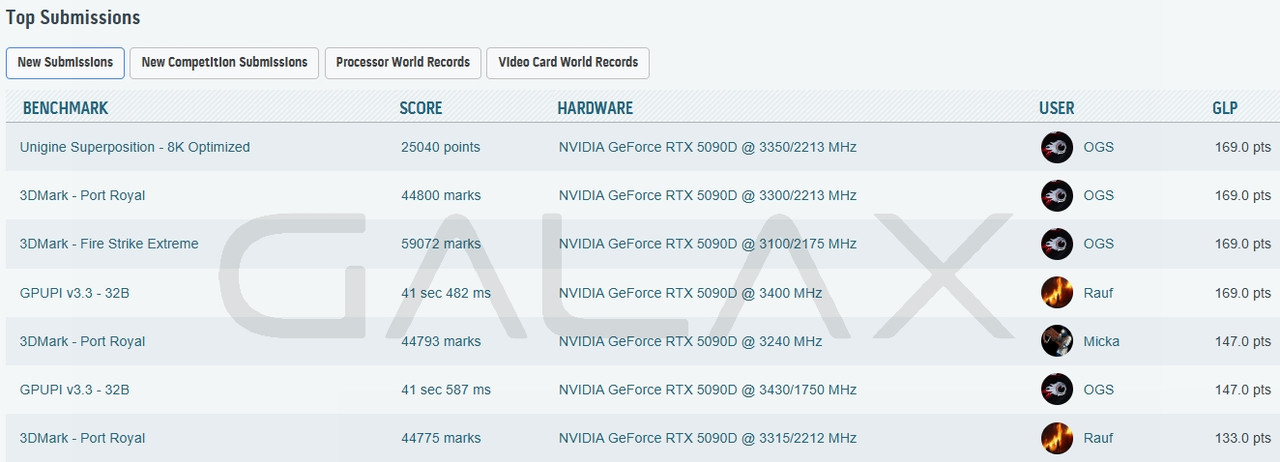Open RTX 5090D @ 3350/2213 MHz hardware link
This screenshot has height=462, width=1280.
click(x=708, y=147)
